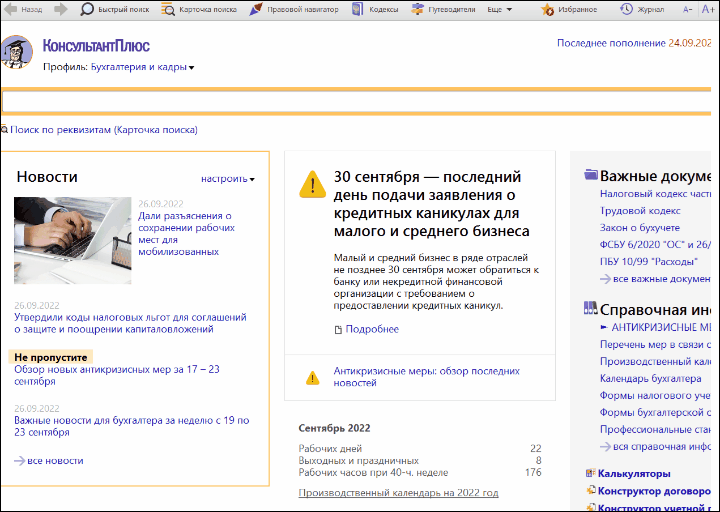Screen dimensions: 720x512
Task: Click Последнее пополнение date text
Action: tap(634, 43)
